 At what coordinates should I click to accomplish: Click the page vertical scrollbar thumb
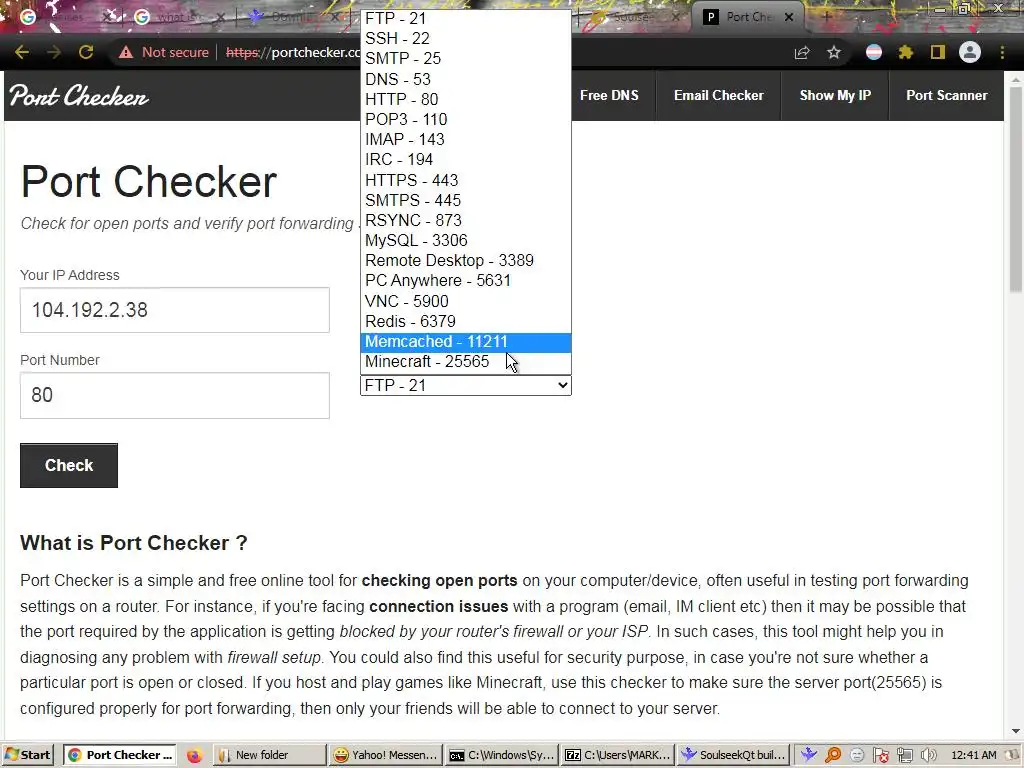pos(1016,189)
